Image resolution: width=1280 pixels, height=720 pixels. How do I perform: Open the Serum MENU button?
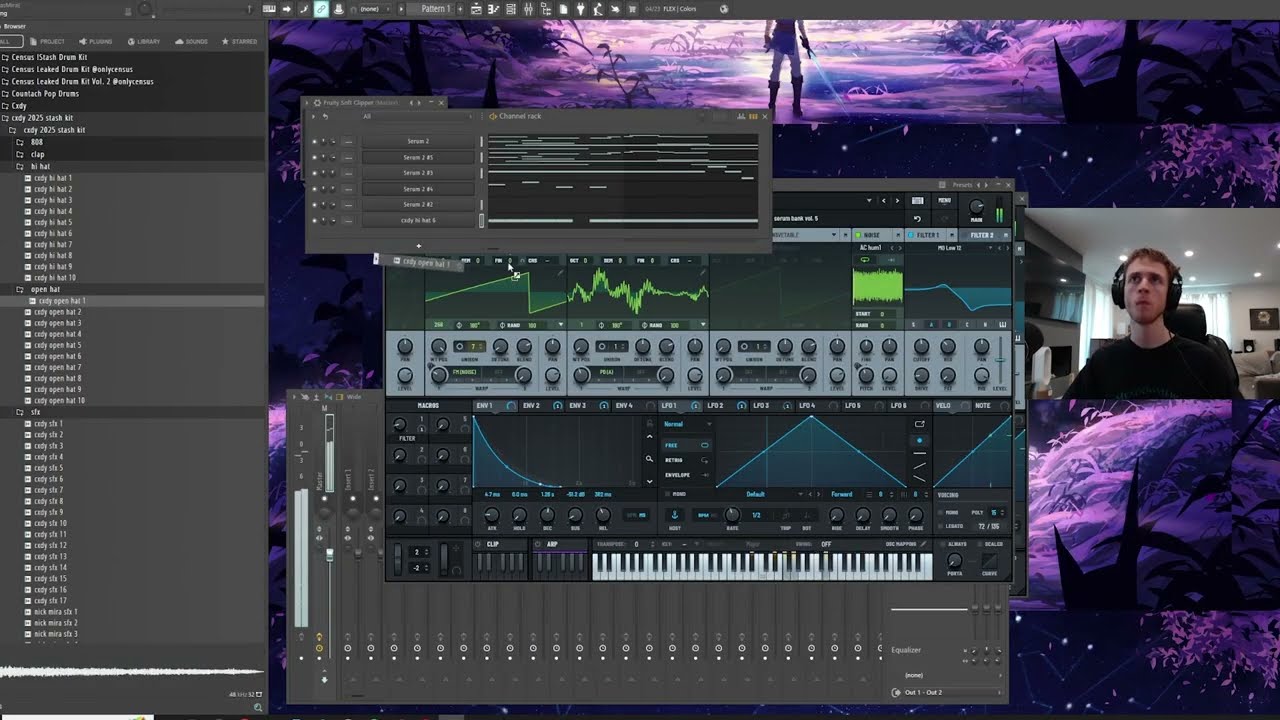[944, 201]
